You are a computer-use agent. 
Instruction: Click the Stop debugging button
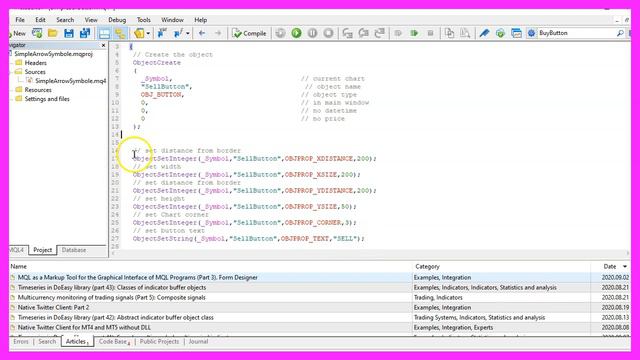tap(328, 33)
